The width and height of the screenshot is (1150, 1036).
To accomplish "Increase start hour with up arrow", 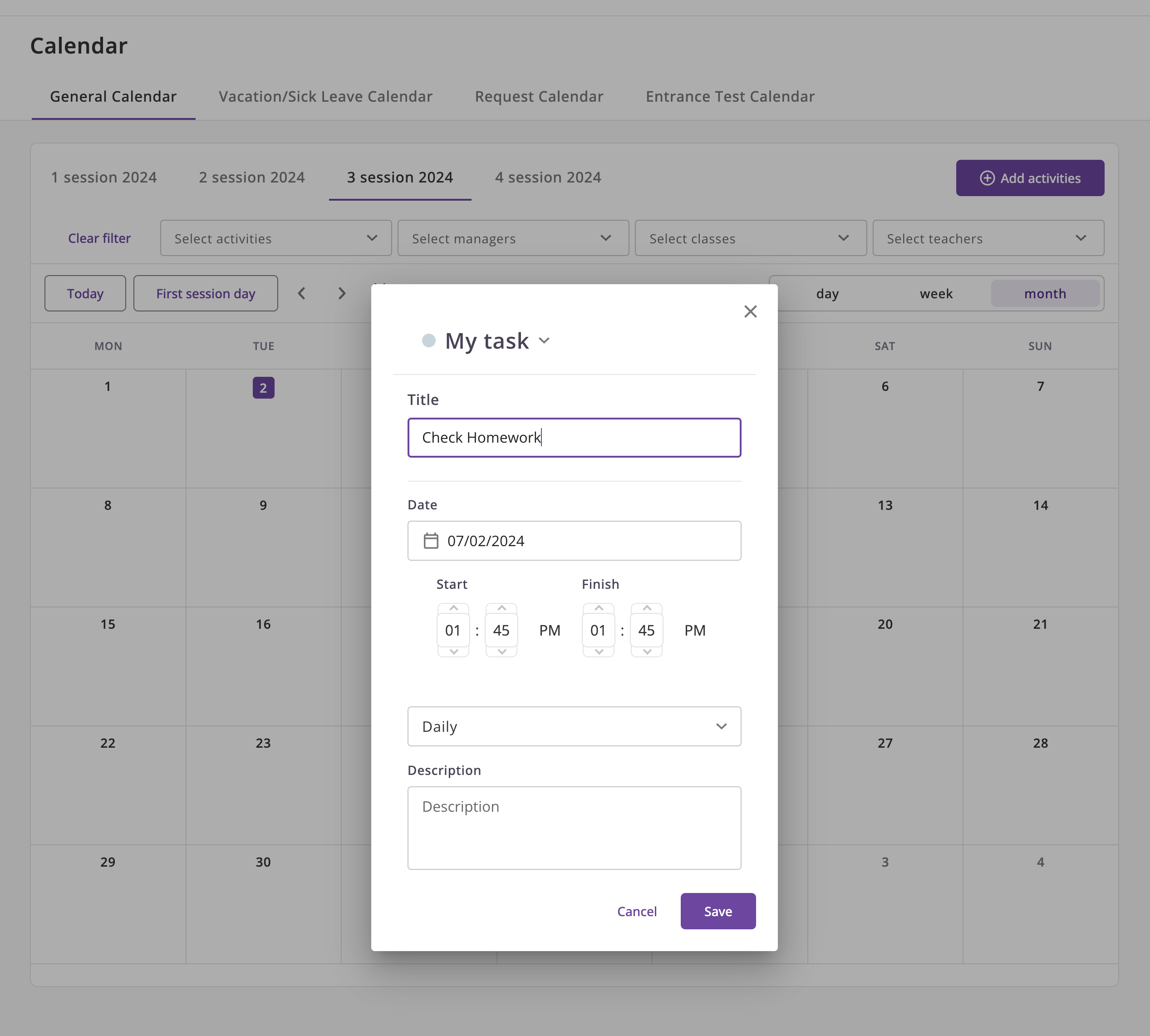I will 453,608.
